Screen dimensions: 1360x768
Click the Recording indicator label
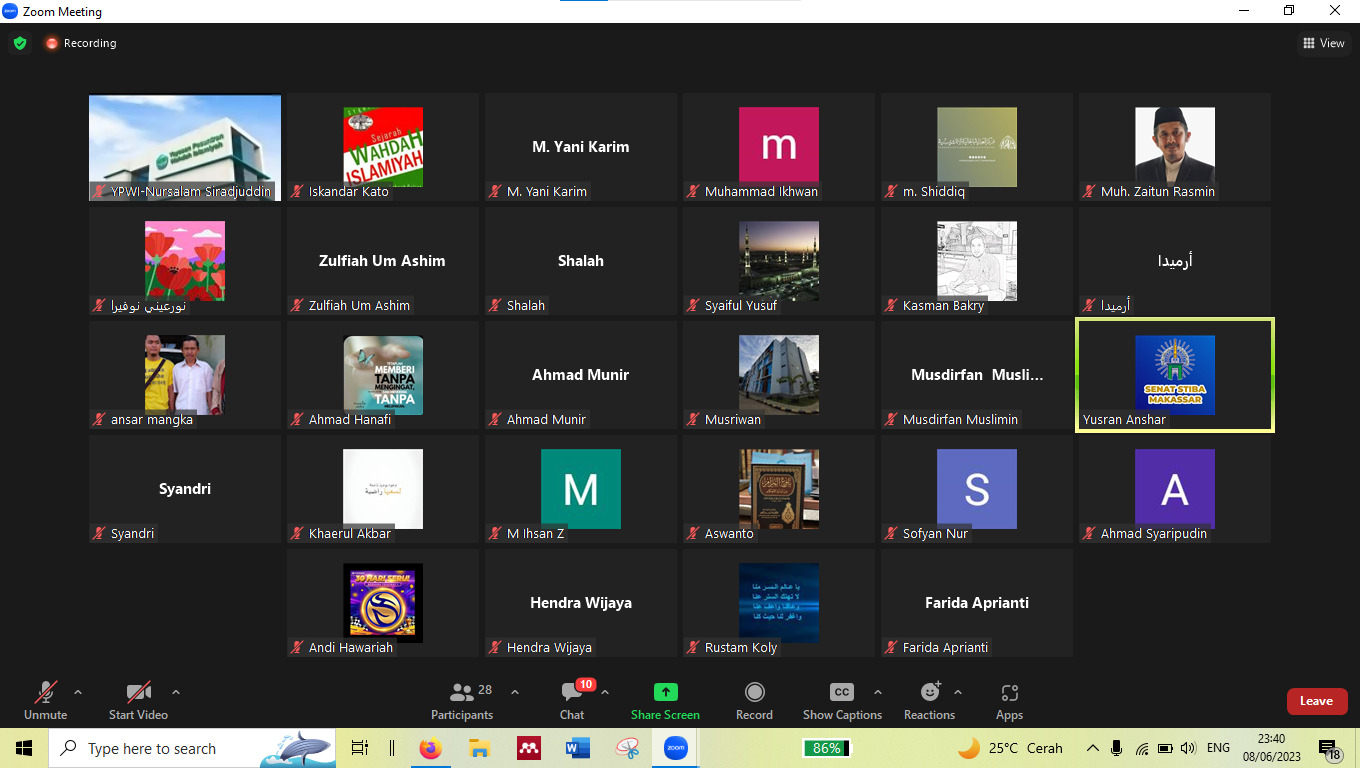pos(90,43)
